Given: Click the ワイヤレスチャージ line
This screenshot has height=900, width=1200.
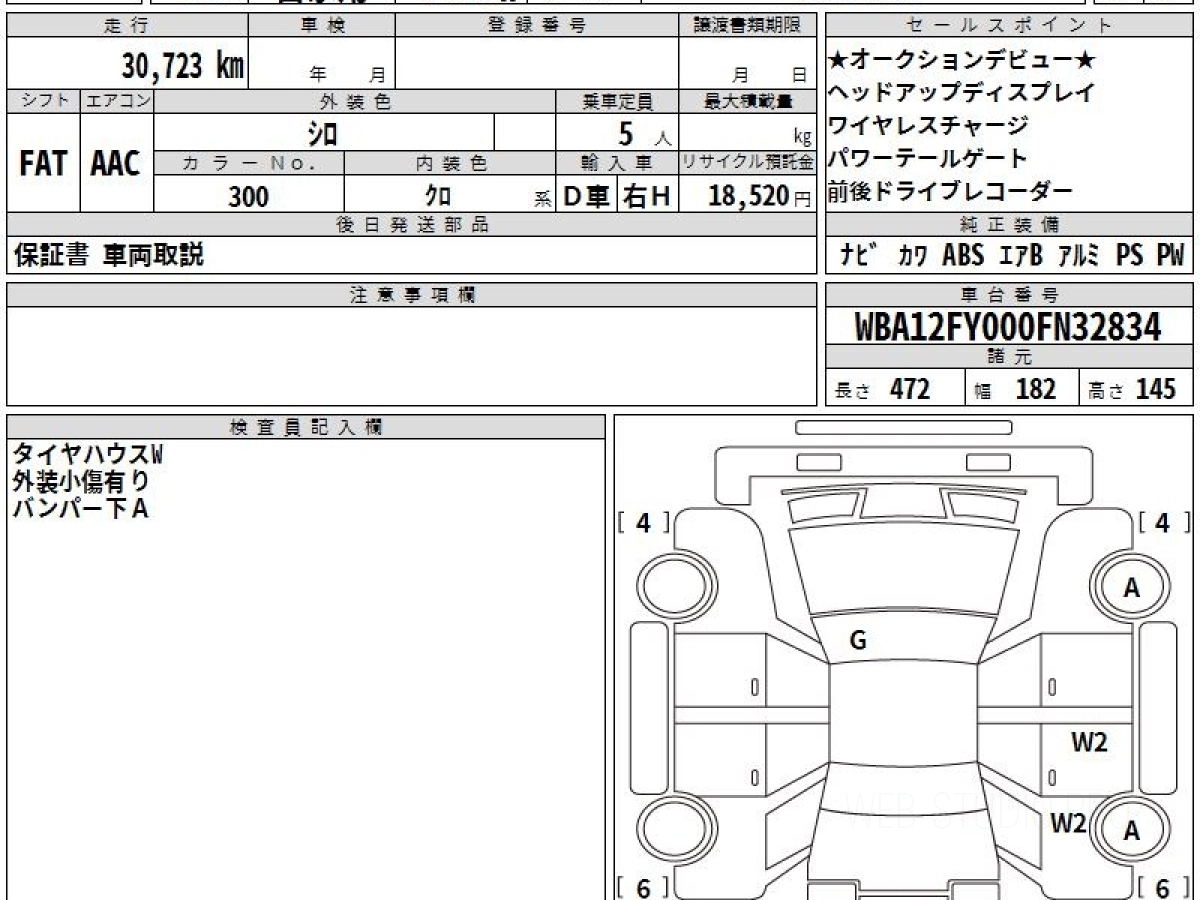Looking at the screenshot, I should [929, 126].
